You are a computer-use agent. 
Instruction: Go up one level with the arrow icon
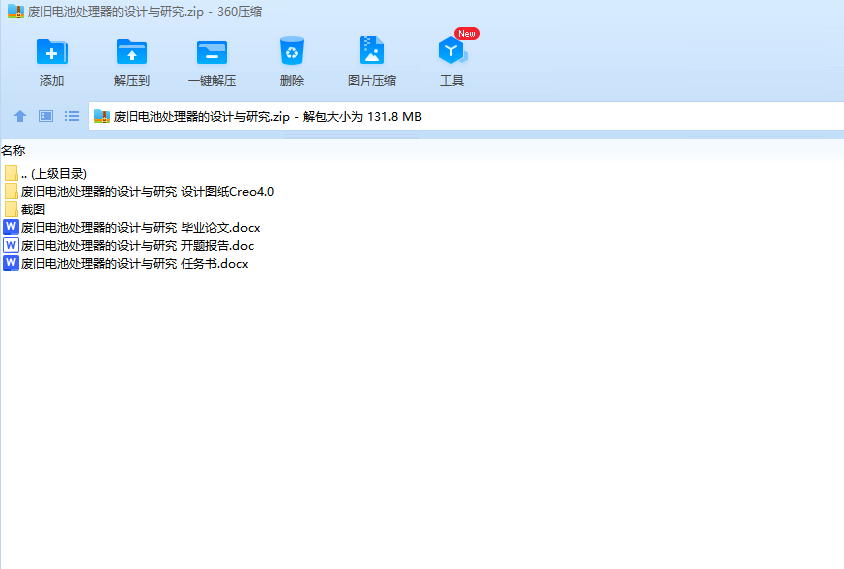(20, 116)
